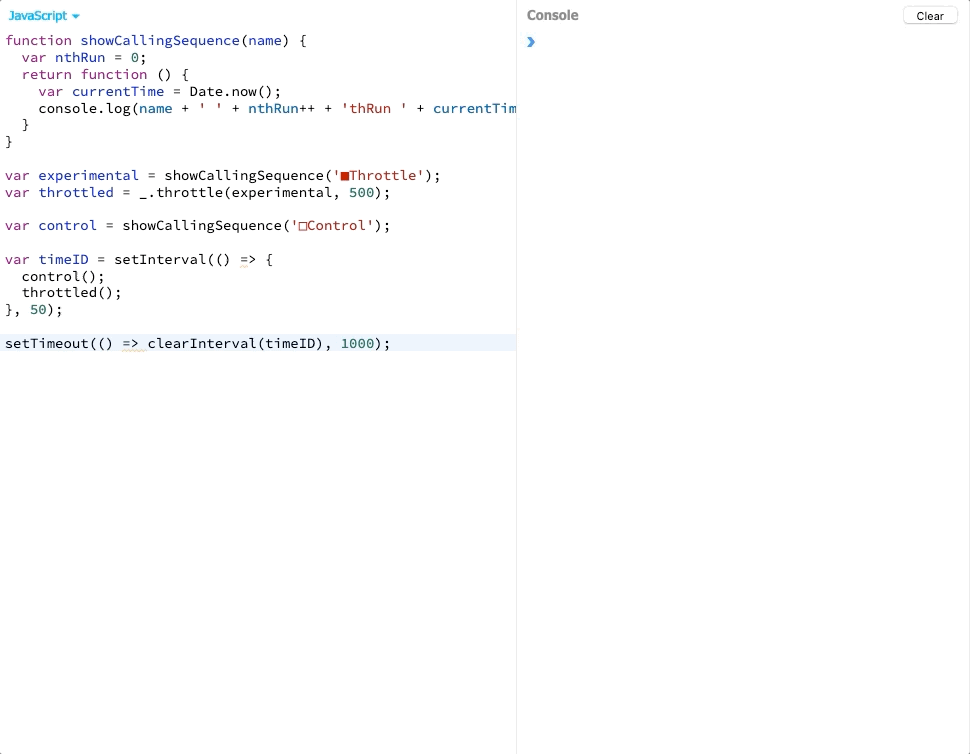This screenshot has height=754, width=970.
Task: Click the highlighted setTimeout clearInterval line
Action: coord(258,343)
